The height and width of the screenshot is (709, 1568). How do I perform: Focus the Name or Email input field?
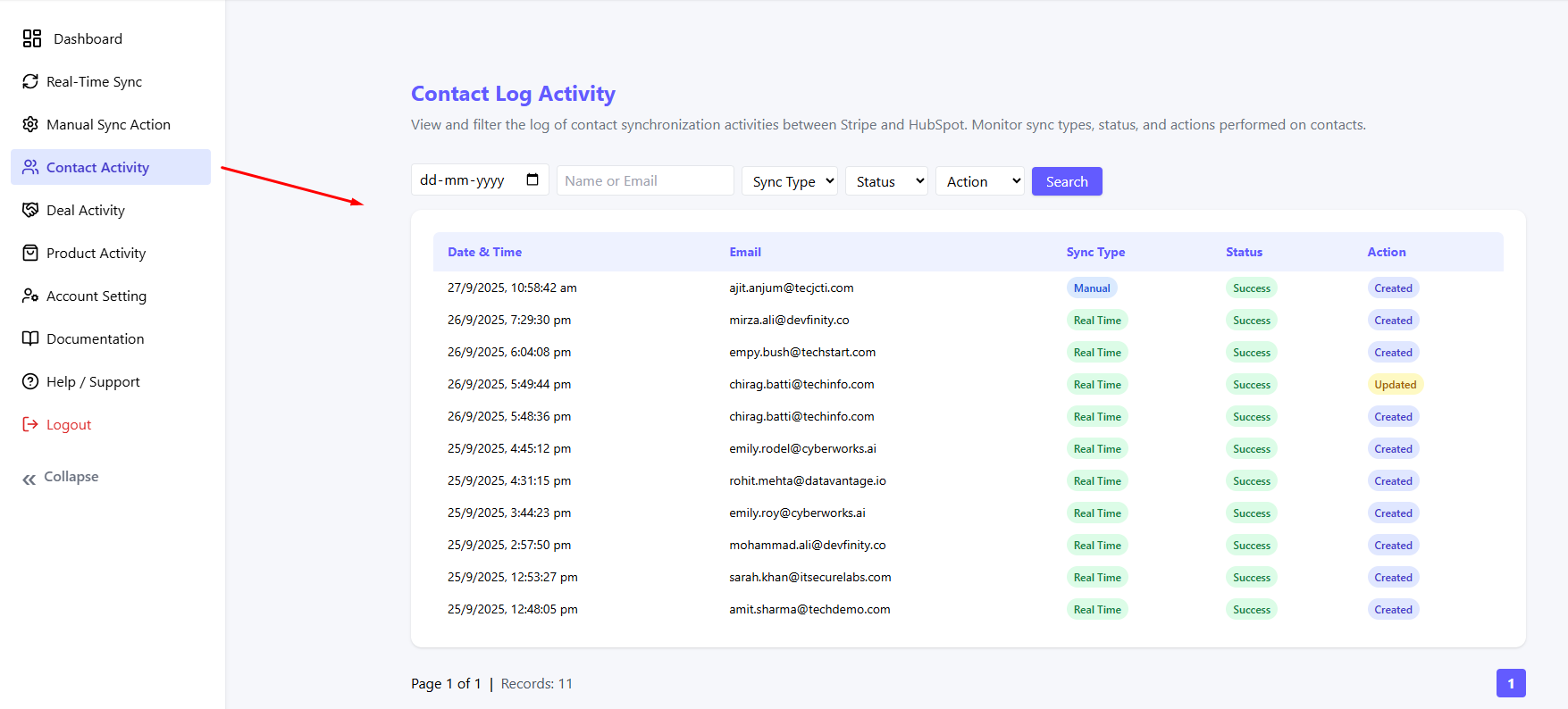645,180
